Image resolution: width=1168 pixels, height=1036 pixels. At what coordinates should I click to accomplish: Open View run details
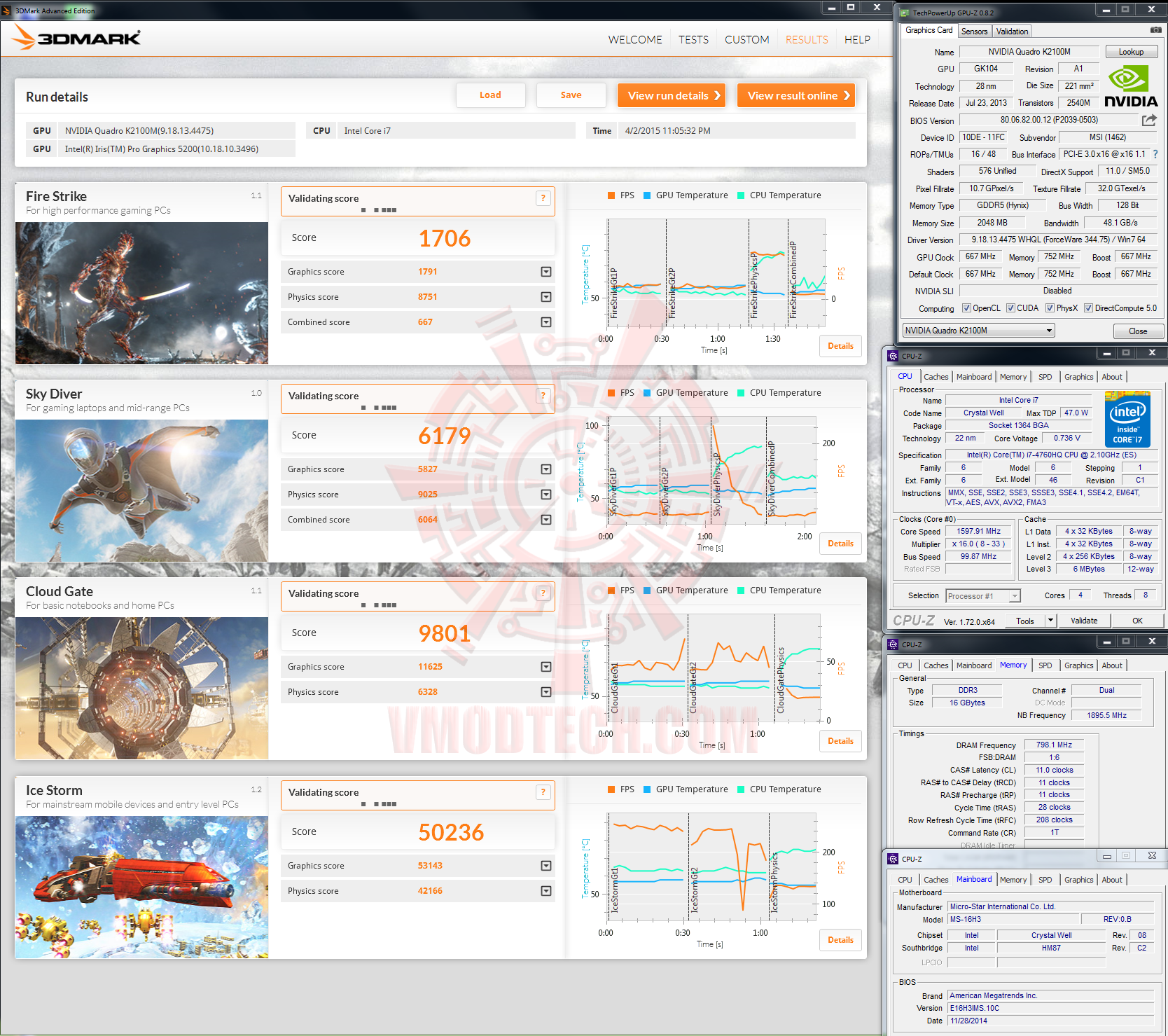672,95
